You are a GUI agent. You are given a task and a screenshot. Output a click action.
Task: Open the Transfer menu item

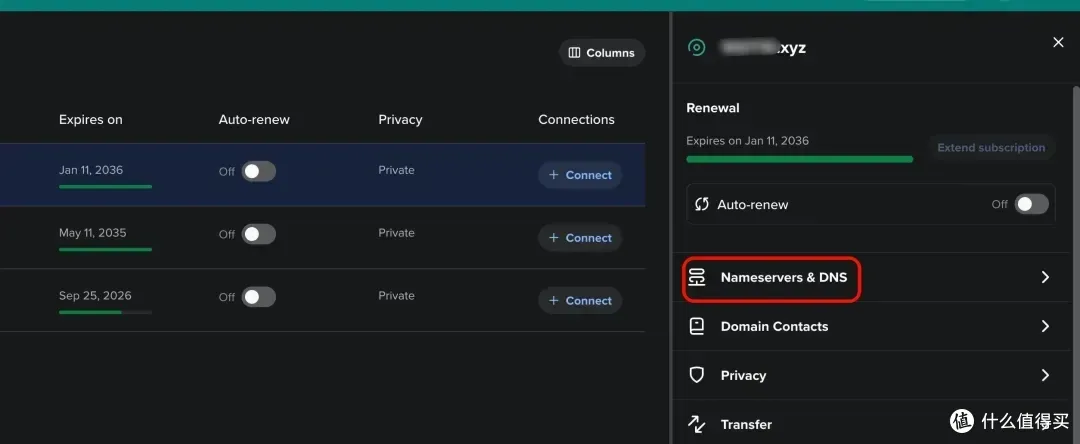tap(746, 424)
